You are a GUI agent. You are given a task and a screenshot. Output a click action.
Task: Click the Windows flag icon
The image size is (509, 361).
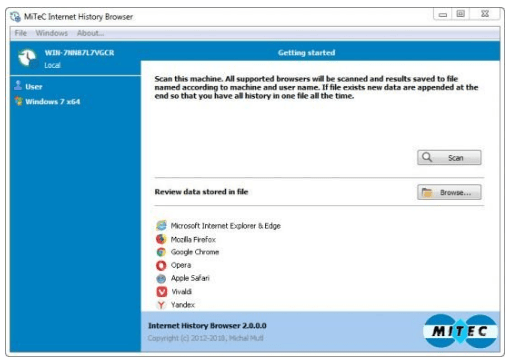19,101
